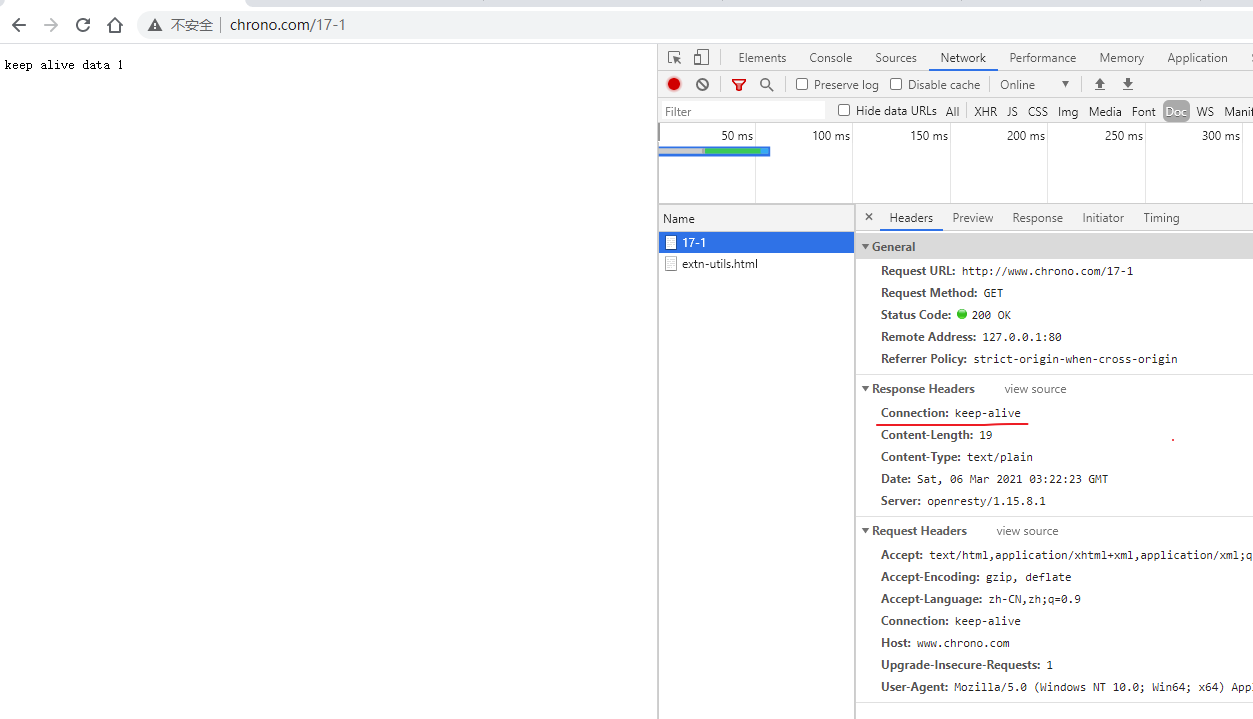Click the export HAR download arrow

click(1128, 85)
